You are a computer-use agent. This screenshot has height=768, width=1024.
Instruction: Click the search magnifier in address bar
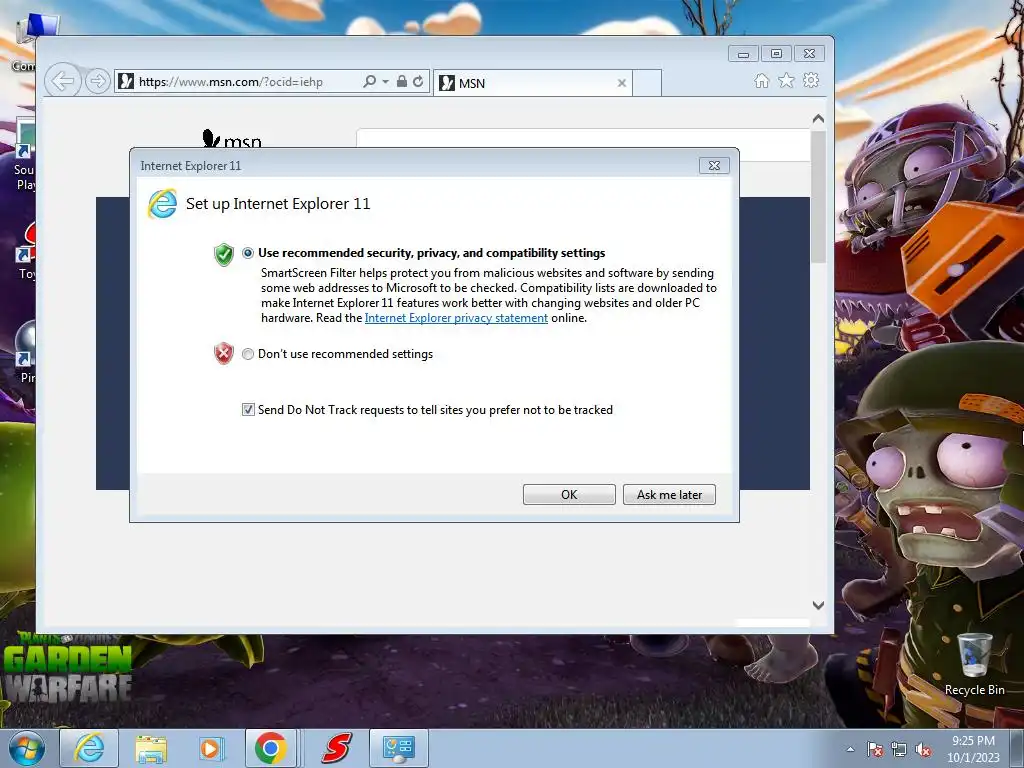[369, 82]
